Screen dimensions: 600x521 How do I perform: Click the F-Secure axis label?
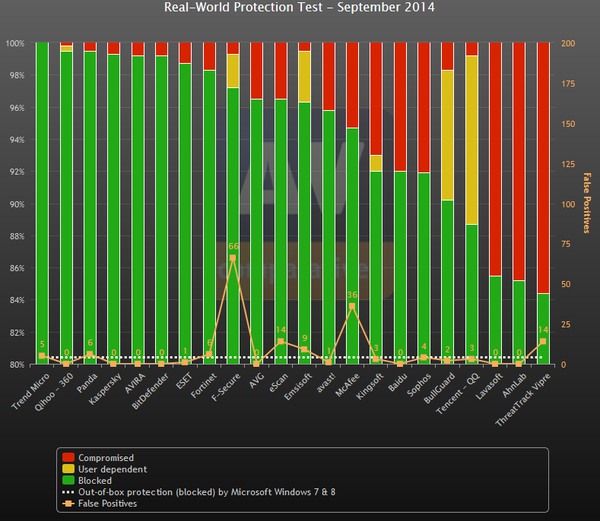pyautogui.click(x=226, y=387)
